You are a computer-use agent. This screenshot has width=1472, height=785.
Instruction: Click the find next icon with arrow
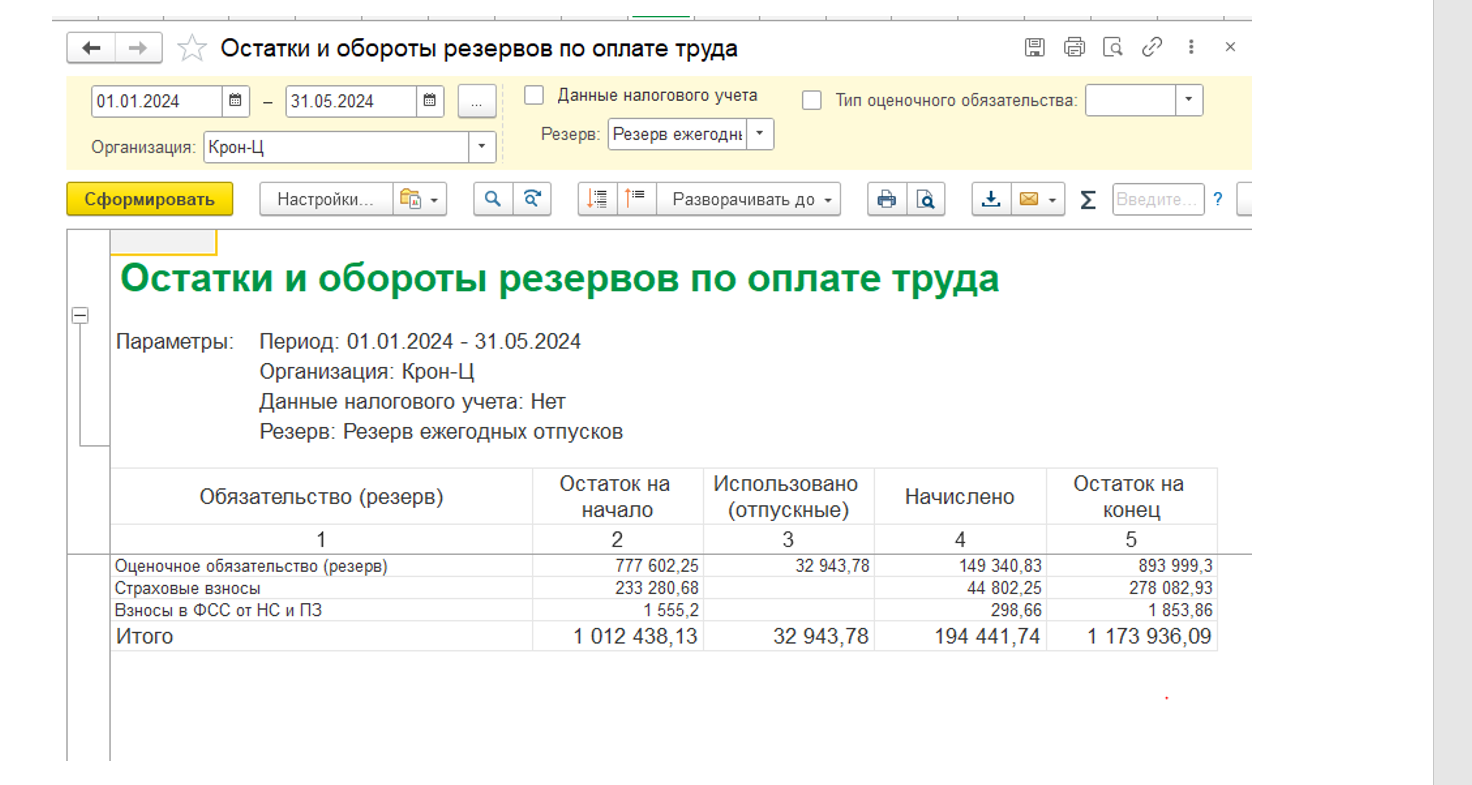click(x=532, y=199)
